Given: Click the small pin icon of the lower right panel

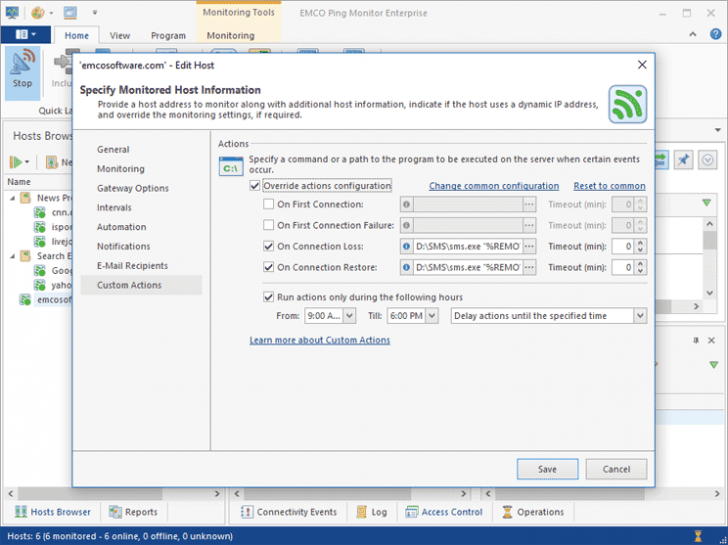Looking at the screenshot, I should pos(696,340).
